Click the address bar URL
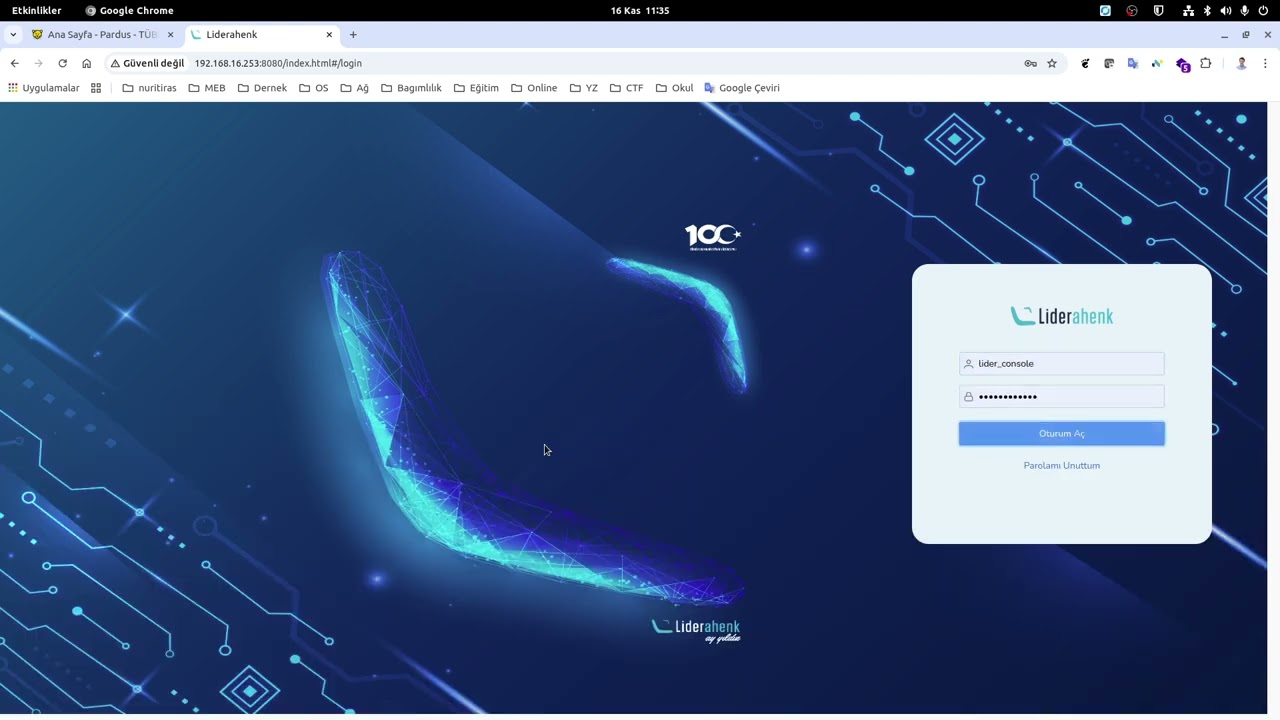 pyautogui.click(x=278, y=63)
